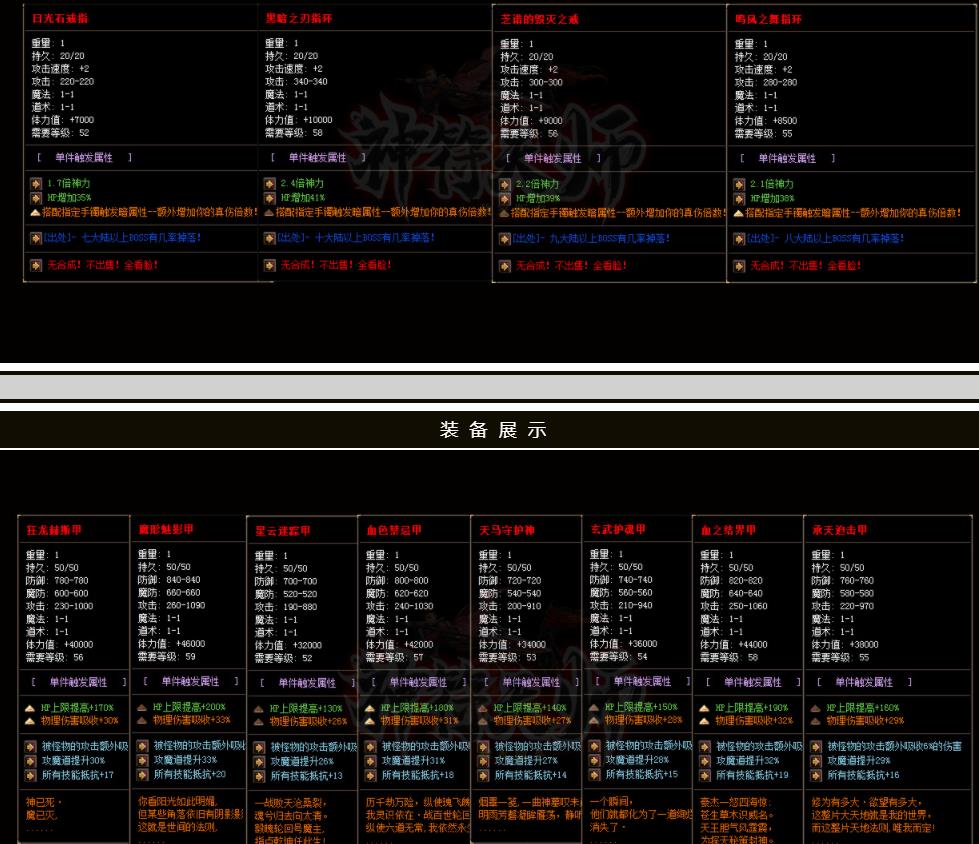The width and height of the screenshot is (979, 844).
Task: Click the 血色禁忌甲 equipment title
Action: (393, 530)
